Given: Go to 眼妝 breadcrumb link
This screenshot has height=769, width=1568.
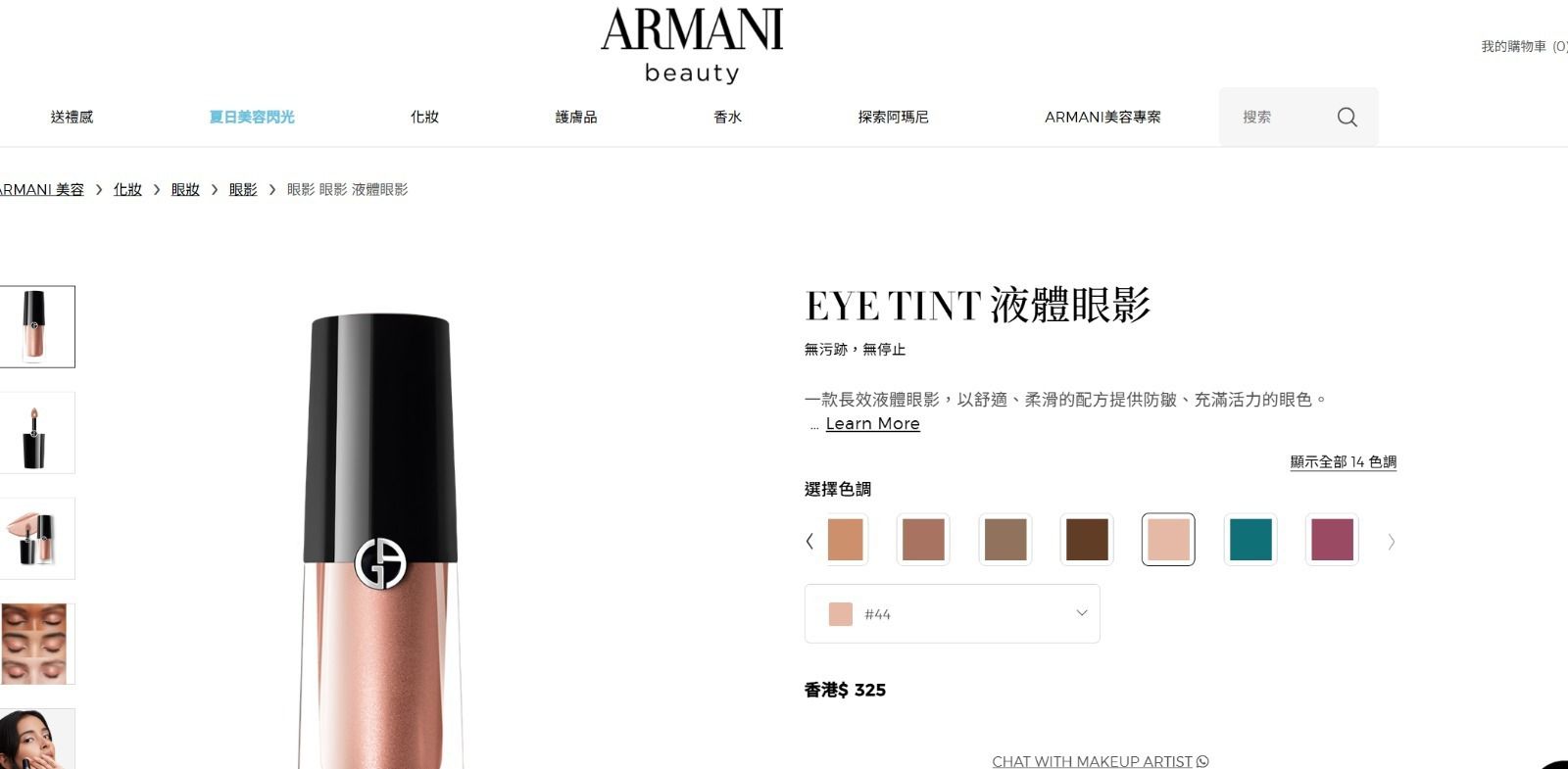Looking at the screenshot, I should tap(185, 189).
